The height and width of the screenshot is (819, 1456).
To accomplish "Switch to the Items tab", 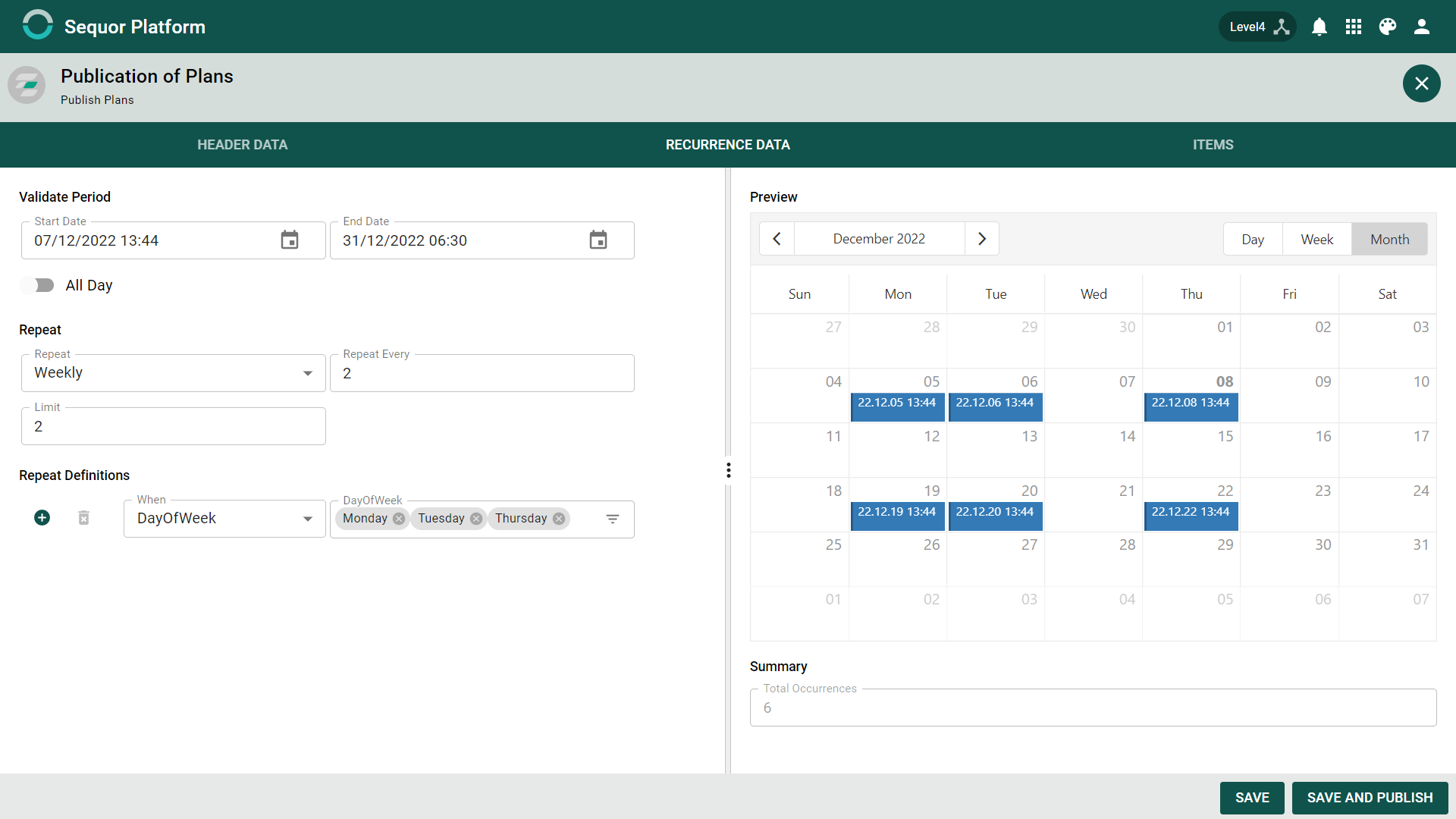I will [x=1213, y=145].
